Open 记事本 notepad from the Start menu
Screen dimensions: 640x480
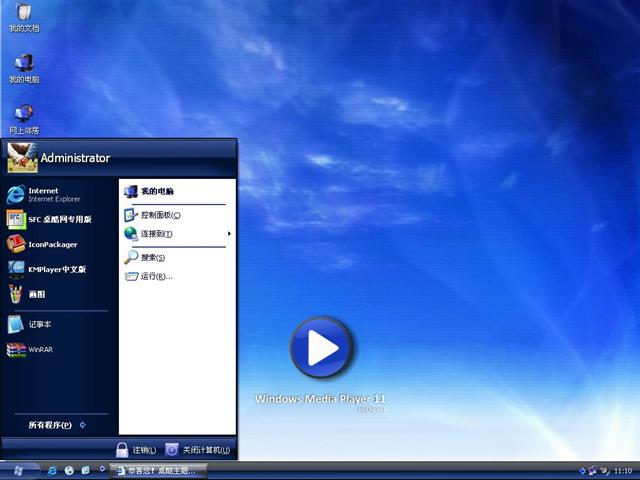click(59, 324)
